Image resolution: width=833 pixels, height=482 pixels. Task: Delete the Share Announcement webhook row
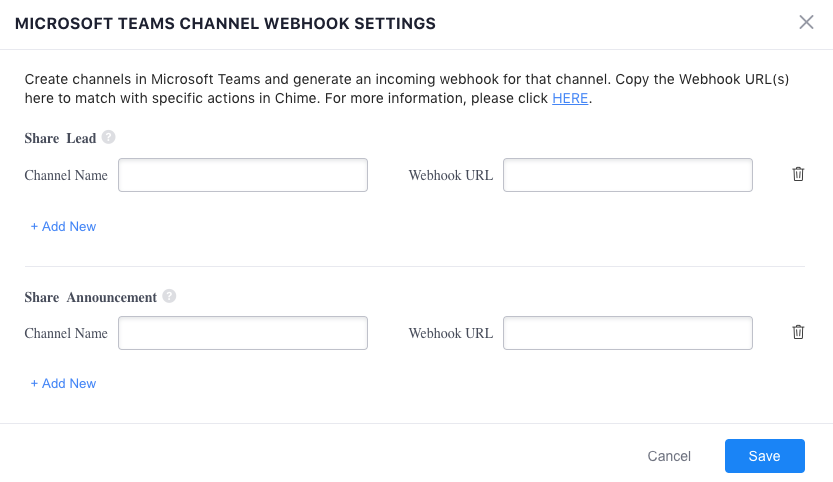pos(798,332)
